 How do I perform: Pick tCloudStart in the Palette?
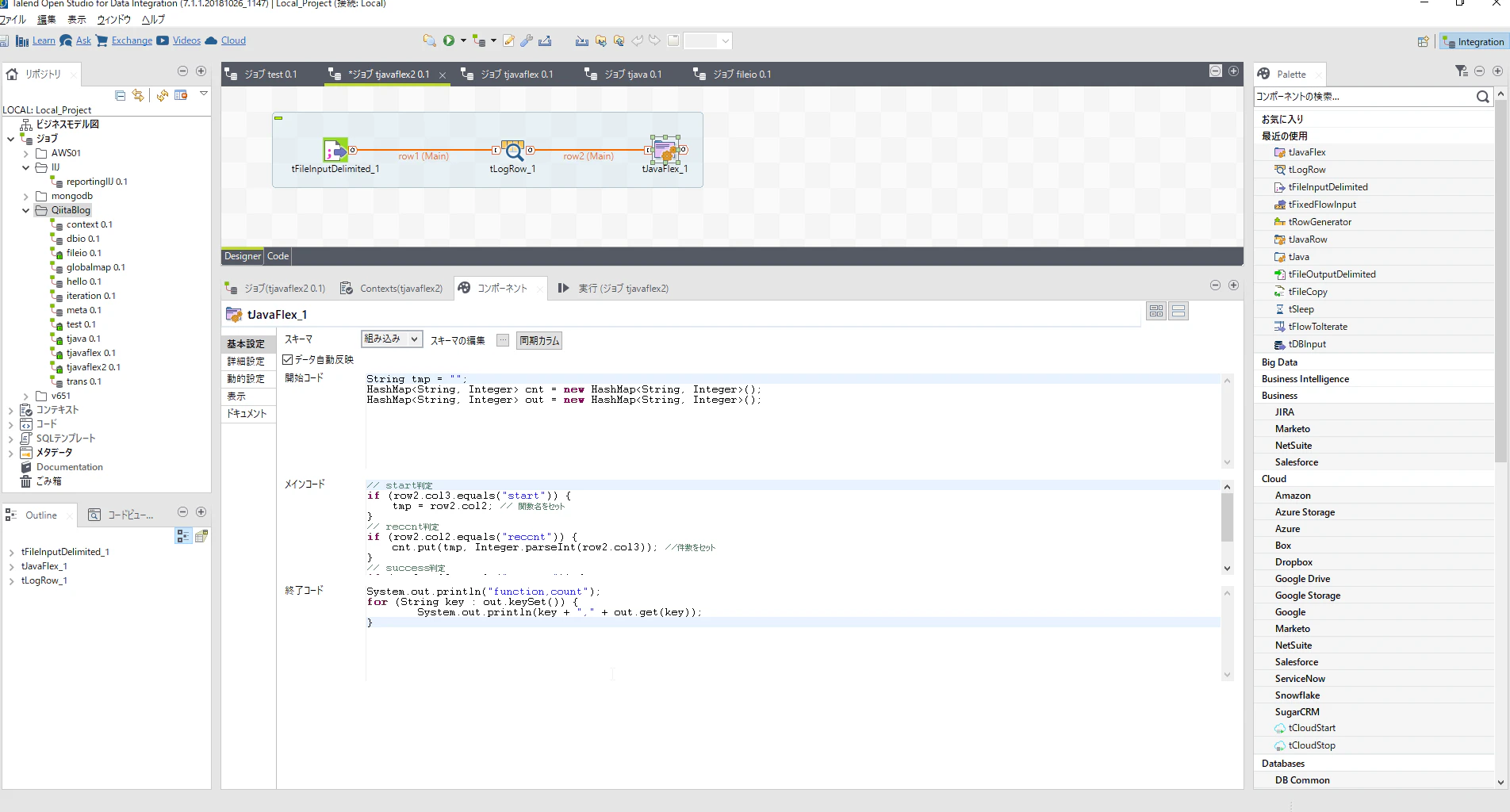coord(1312,728)
